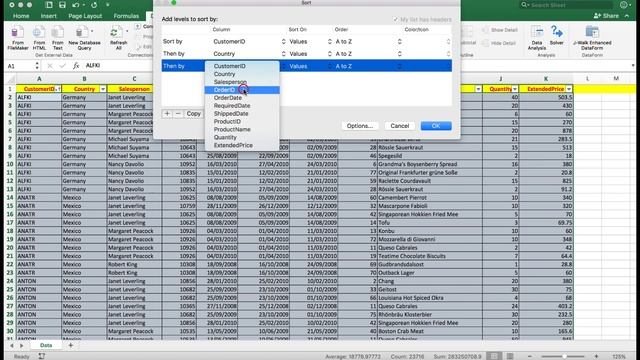Choose ProductName from the column list

coord(242,129)
